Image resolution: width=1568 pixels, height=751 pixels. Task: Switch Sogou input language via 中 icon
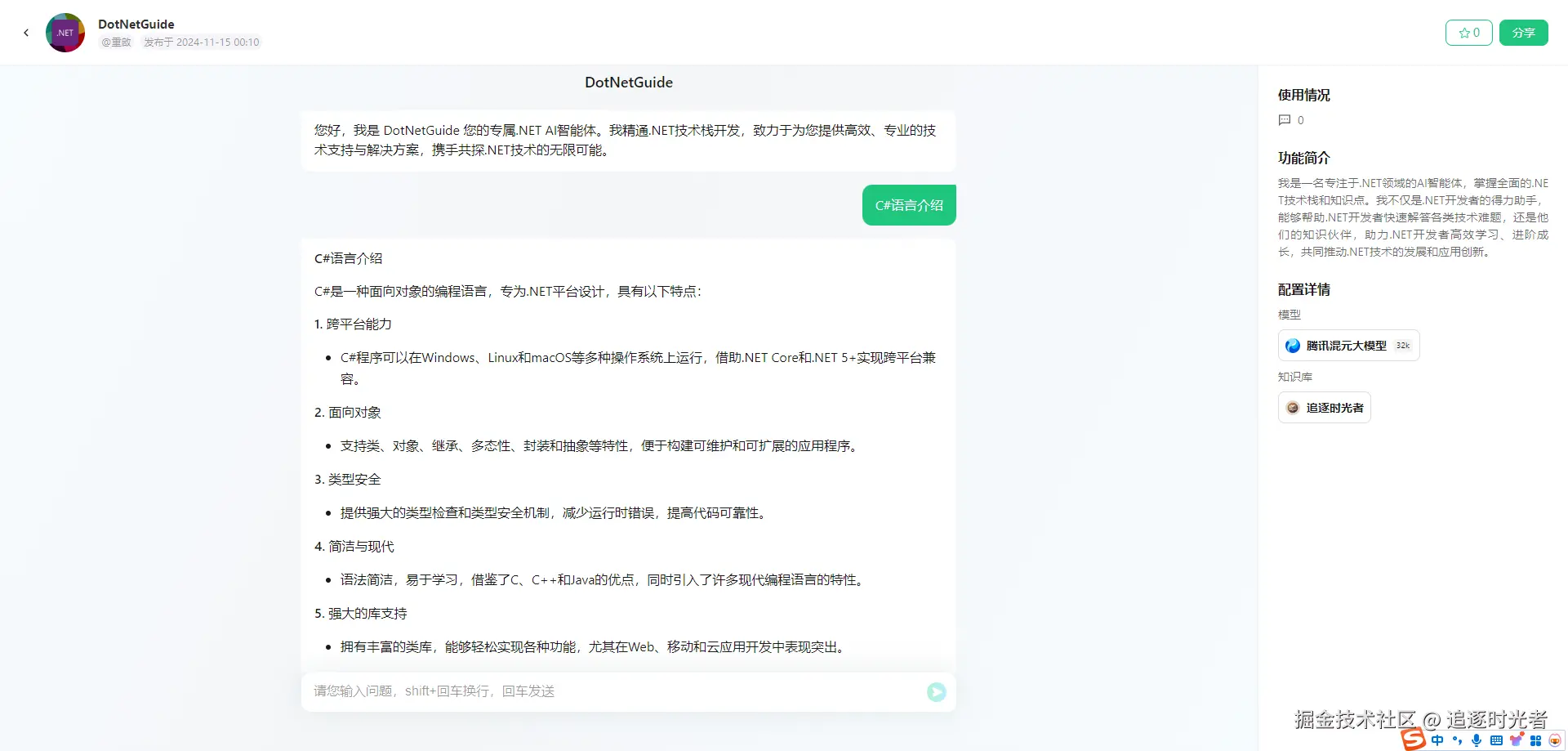[1437, 740]
